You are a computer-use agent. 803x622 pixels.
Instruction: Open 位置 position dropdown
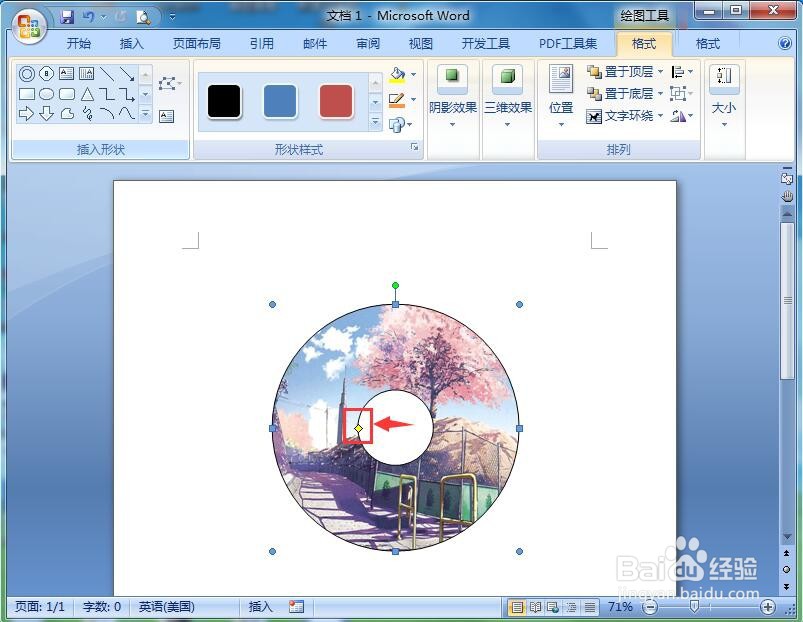point(561,96)
